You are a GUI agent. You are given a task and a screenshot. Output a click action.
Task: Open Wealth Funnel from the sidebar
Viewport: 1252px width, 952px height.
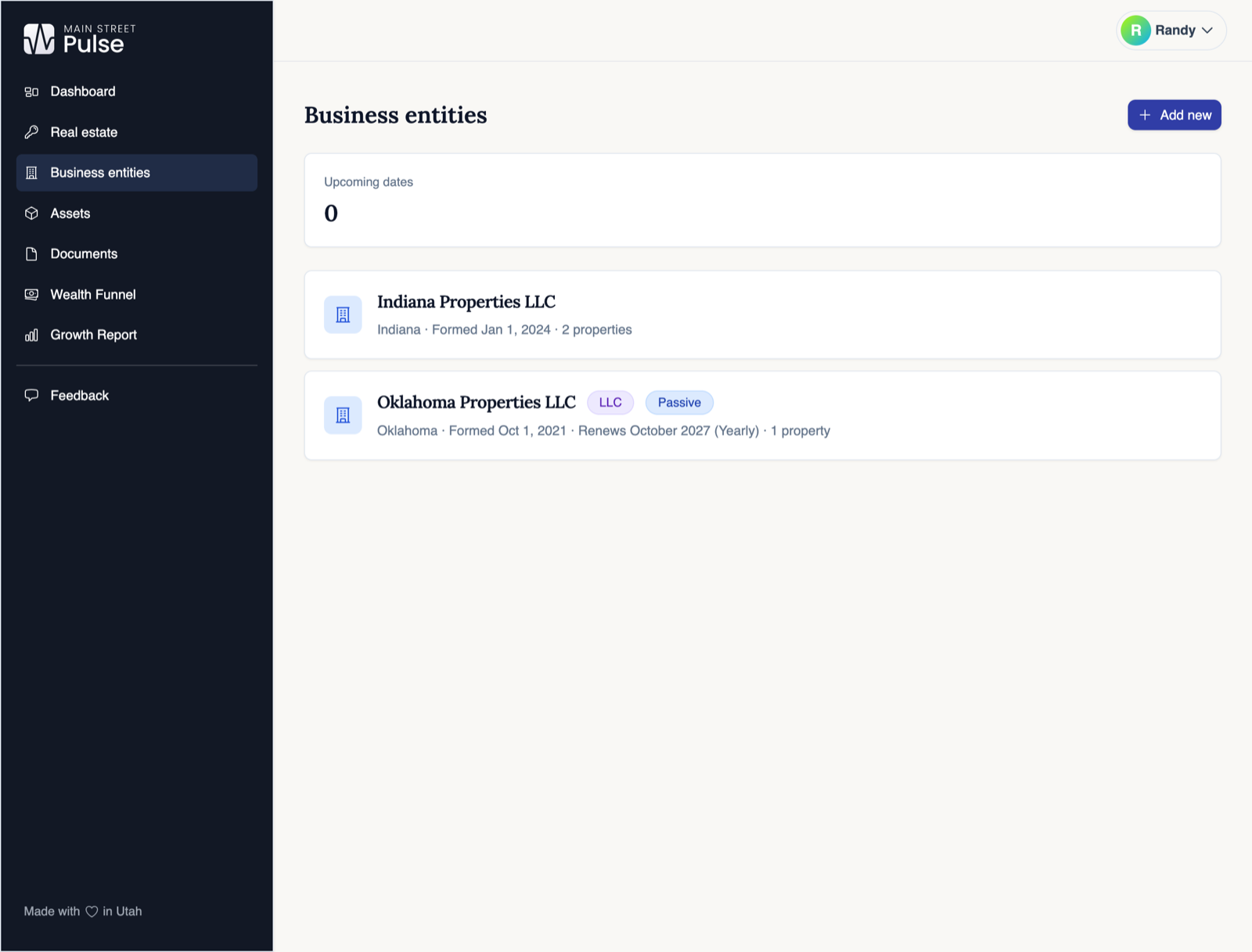coord(137,295)
